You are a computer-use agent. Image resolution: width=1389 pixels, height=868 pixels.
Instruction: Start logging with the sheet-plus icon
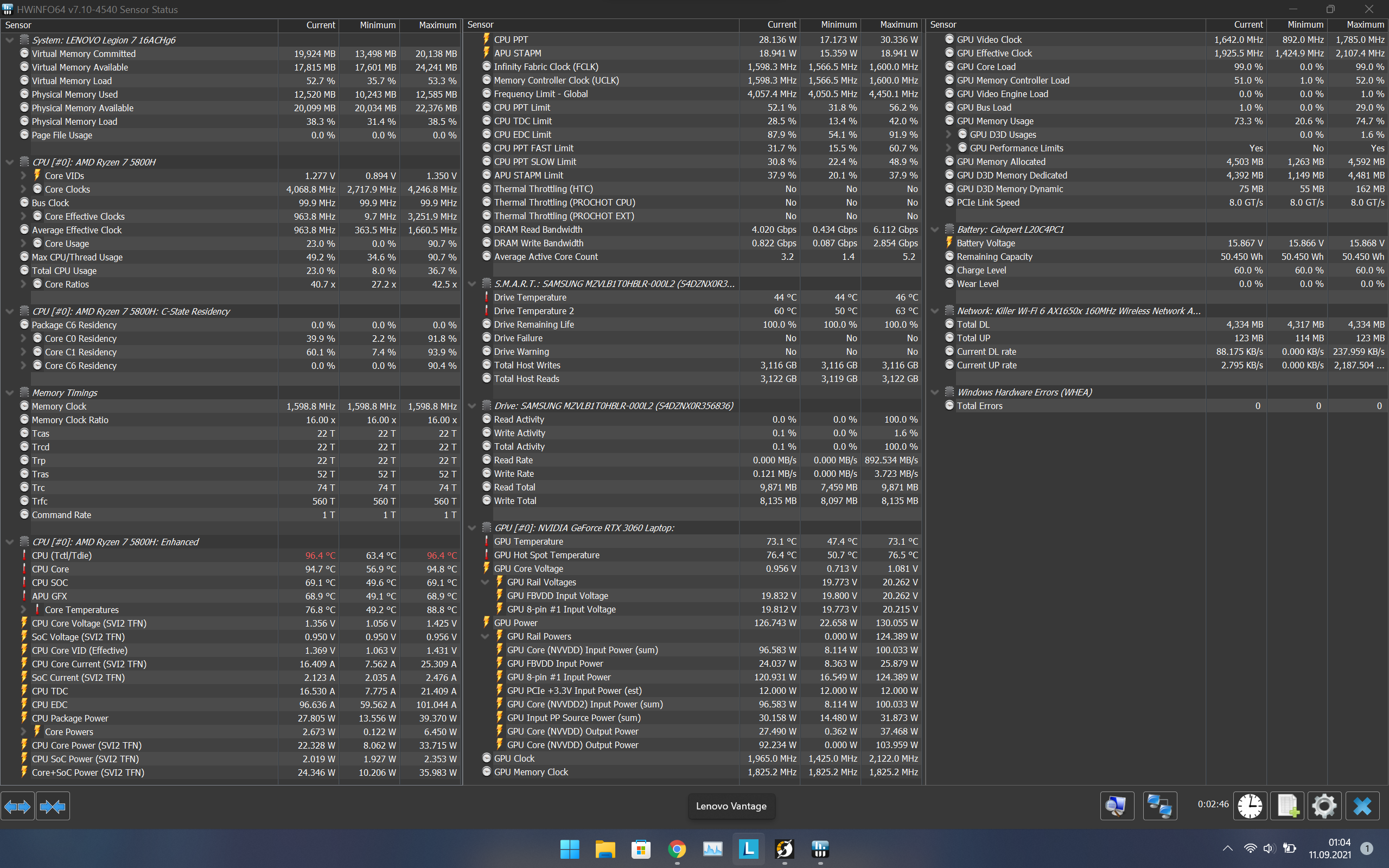[1288, 806]
